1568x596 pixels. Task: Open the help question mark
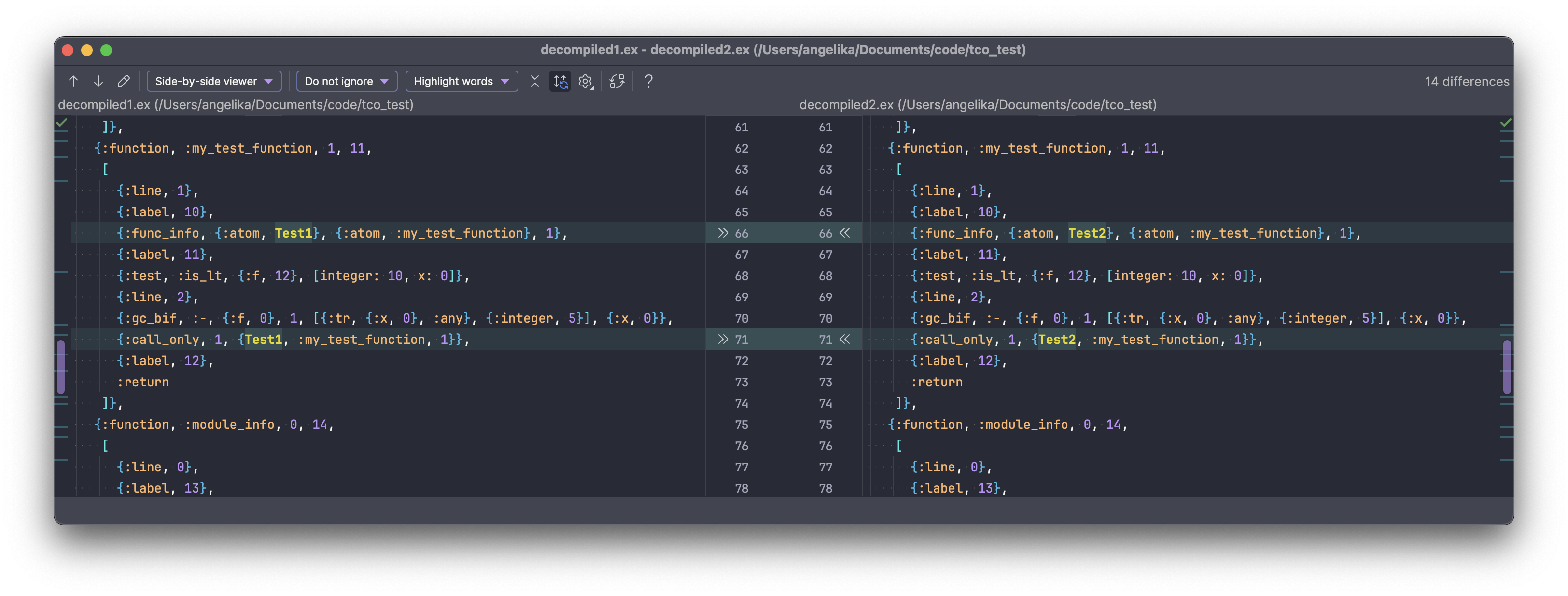(648, 81)
